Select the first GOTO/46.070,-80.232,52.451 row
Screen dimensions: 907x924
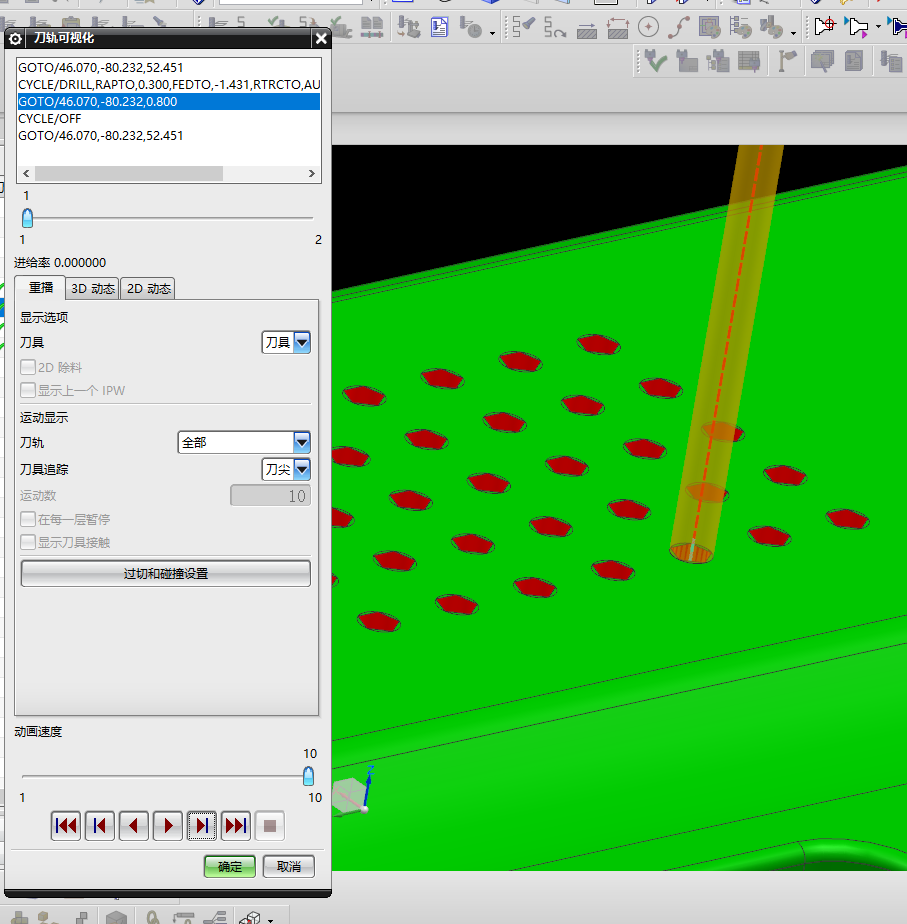(169, 67)
